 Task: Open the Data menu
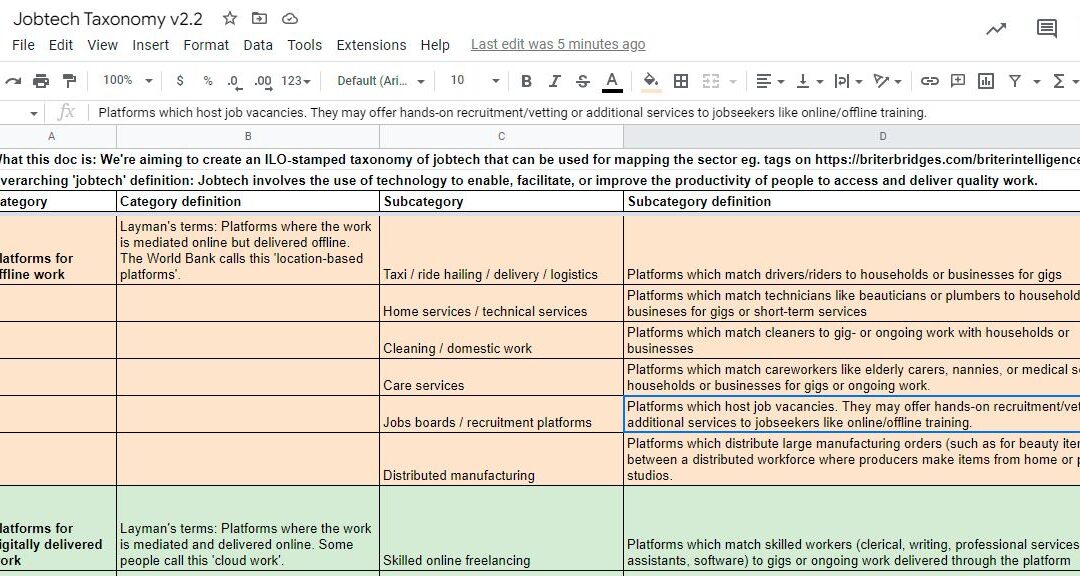[x=258, y=45]
